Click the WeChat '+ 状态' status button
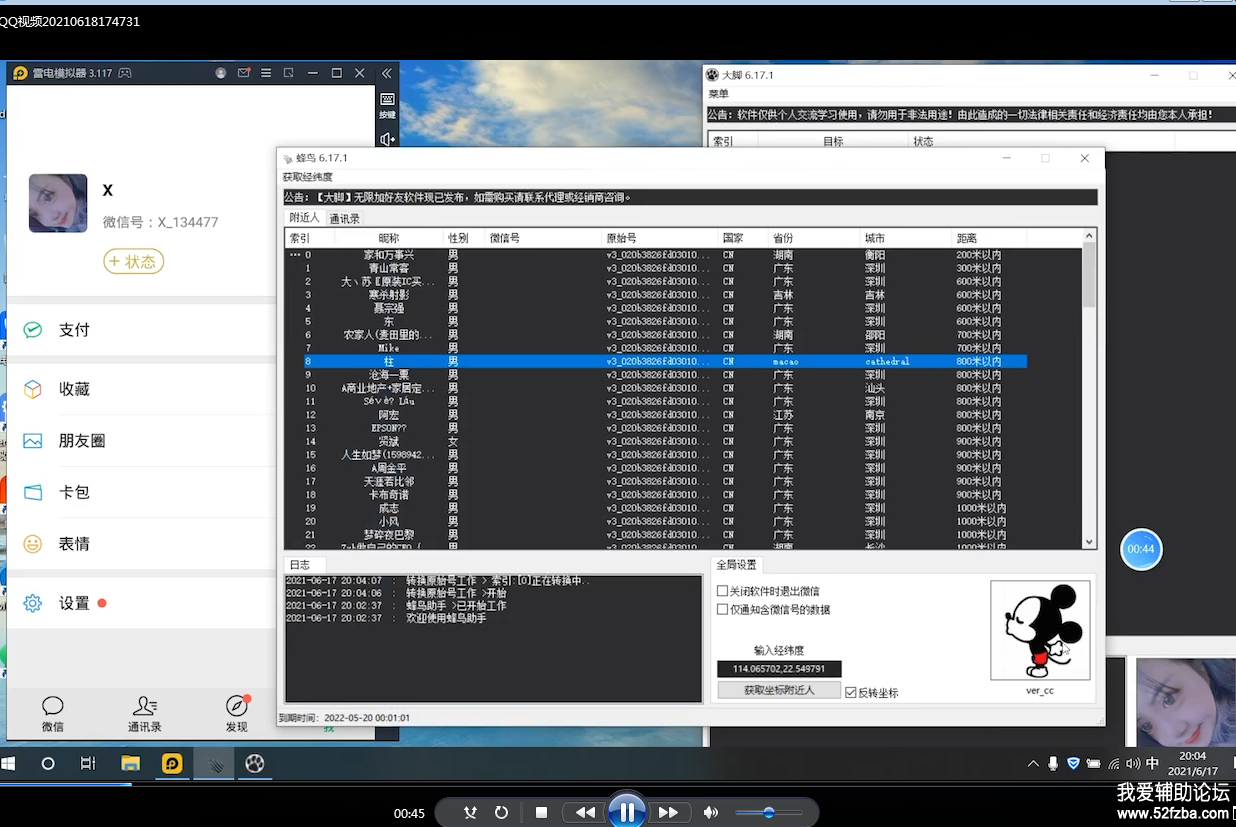Image resolution: width=1236 pixels, height=827 pixels. [x=134, y=262]
